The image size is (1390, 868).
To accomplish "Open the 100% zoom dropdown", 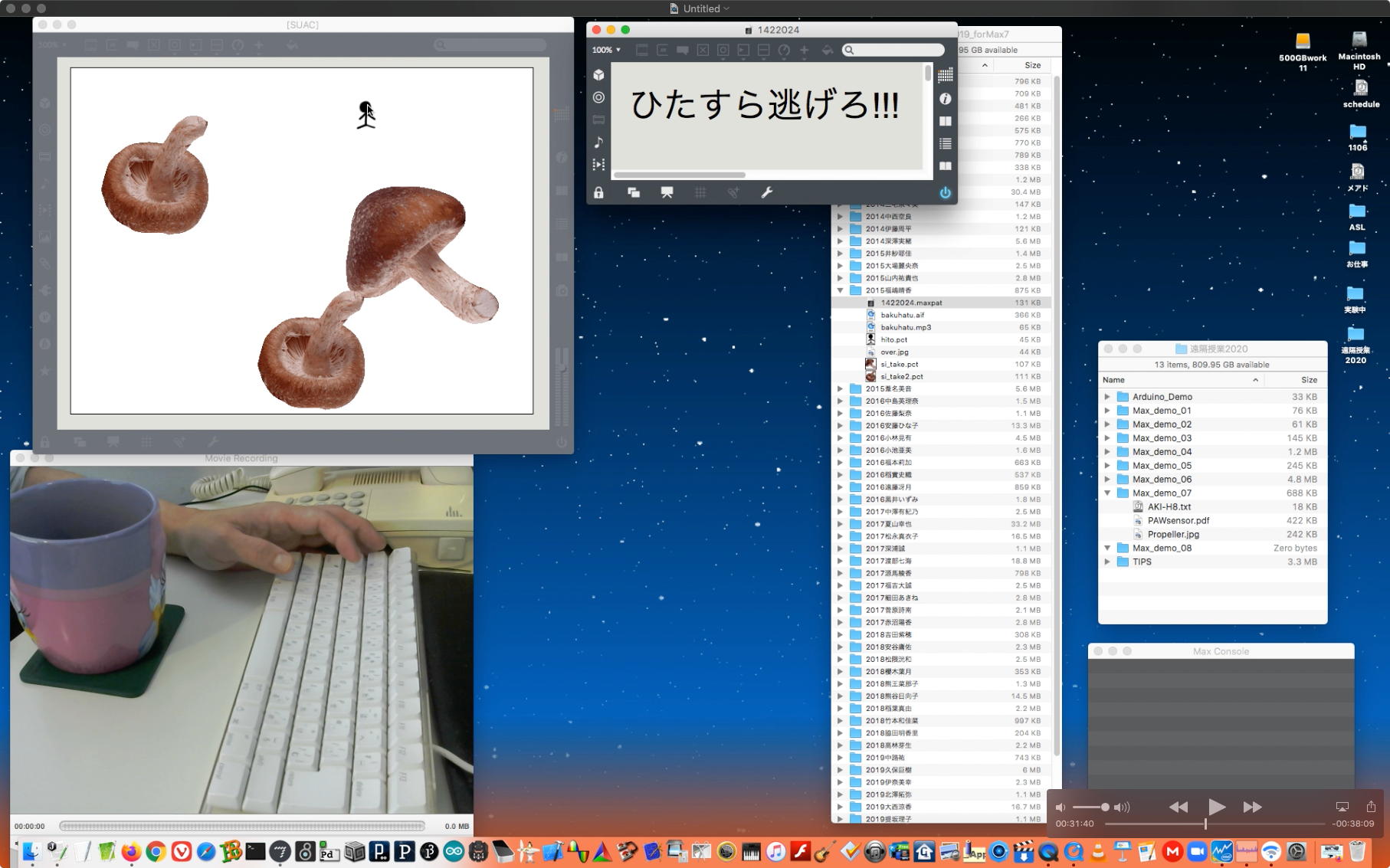I will (606, 50).
